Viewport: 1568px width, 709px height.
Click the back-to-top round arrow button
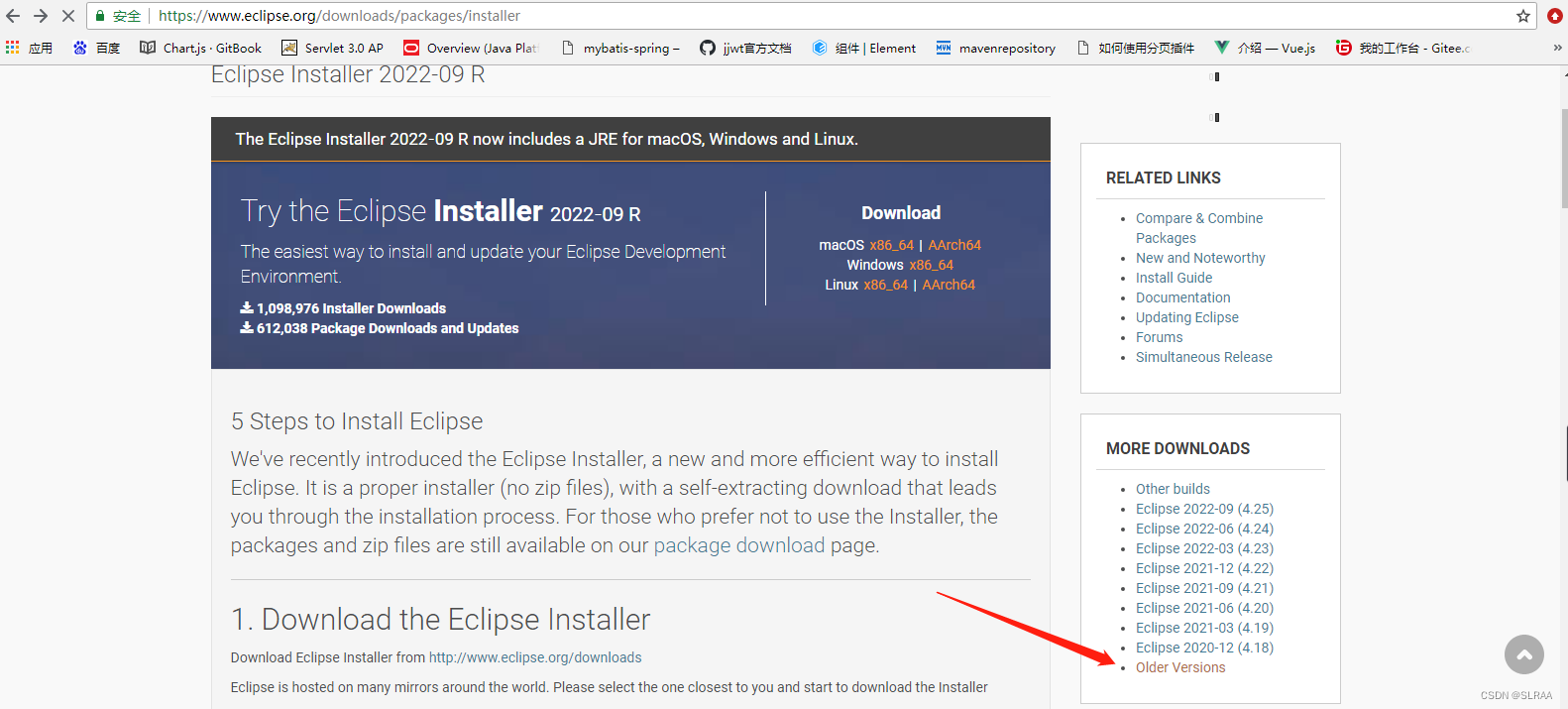tap(1524, 654)
